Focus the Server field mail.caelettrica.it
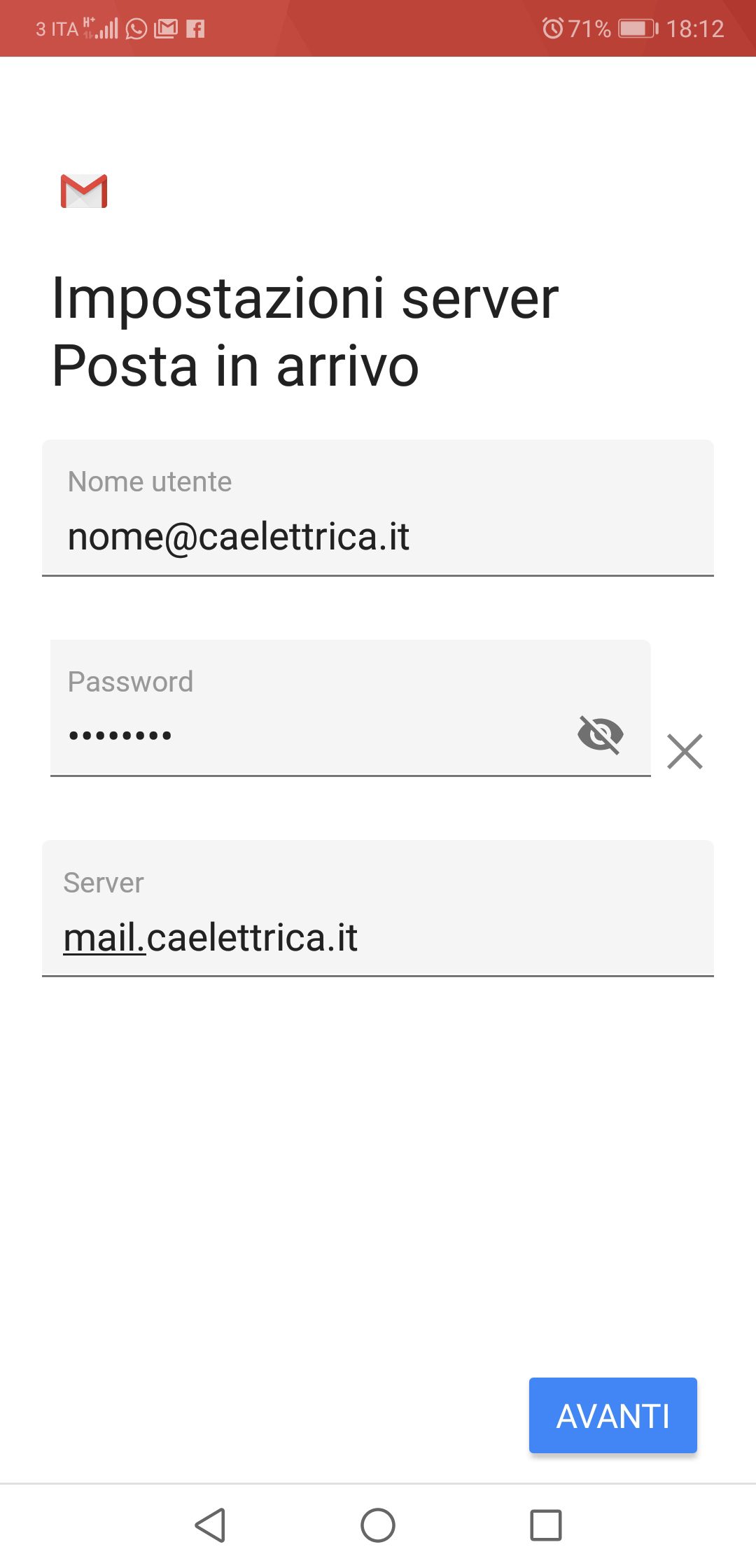This screenshot has width=756, height=1568. click(x=378, y=909)
